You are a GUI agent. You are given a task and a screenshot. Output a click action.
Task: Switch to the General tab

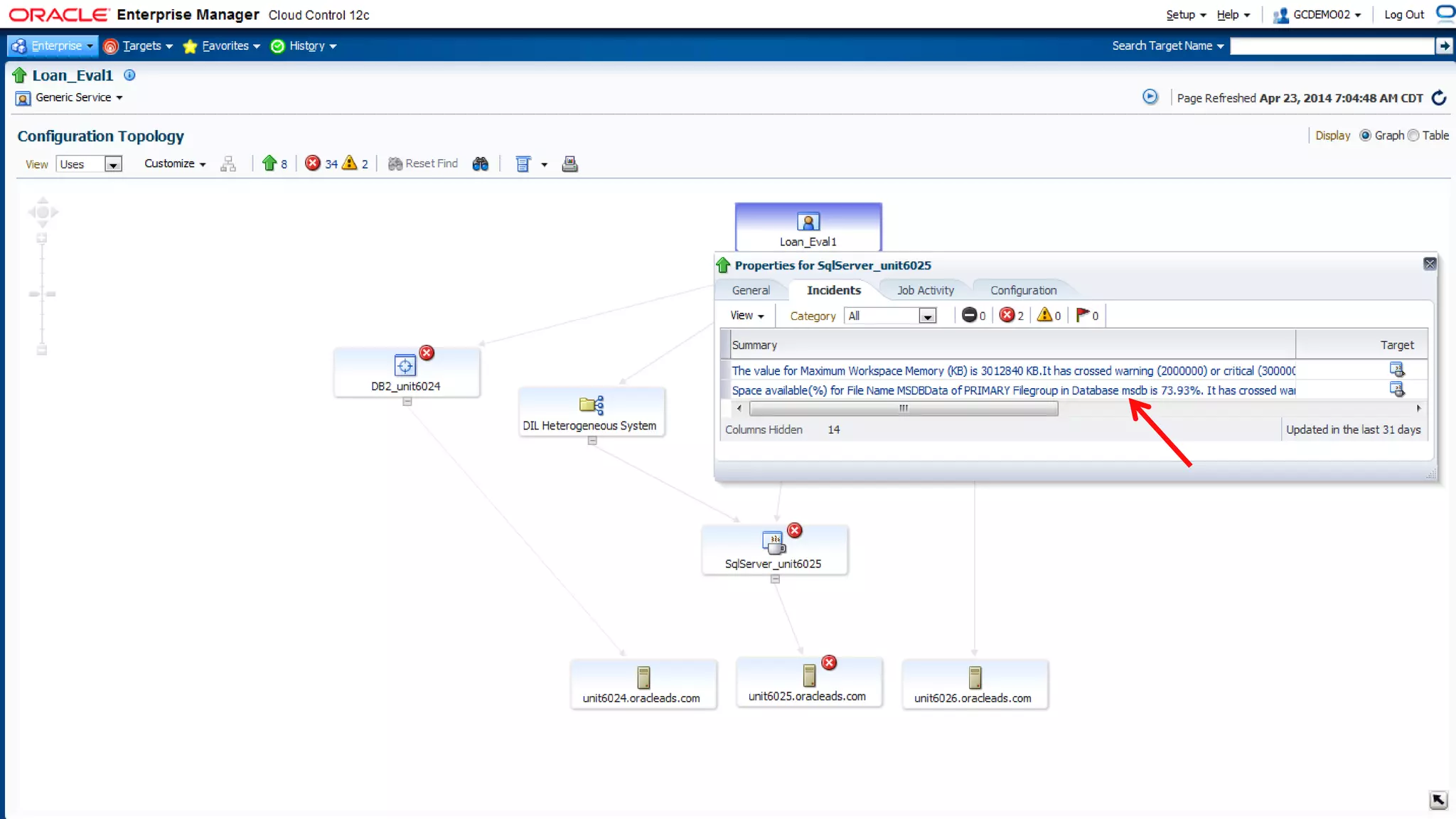(x=751, y=290)
